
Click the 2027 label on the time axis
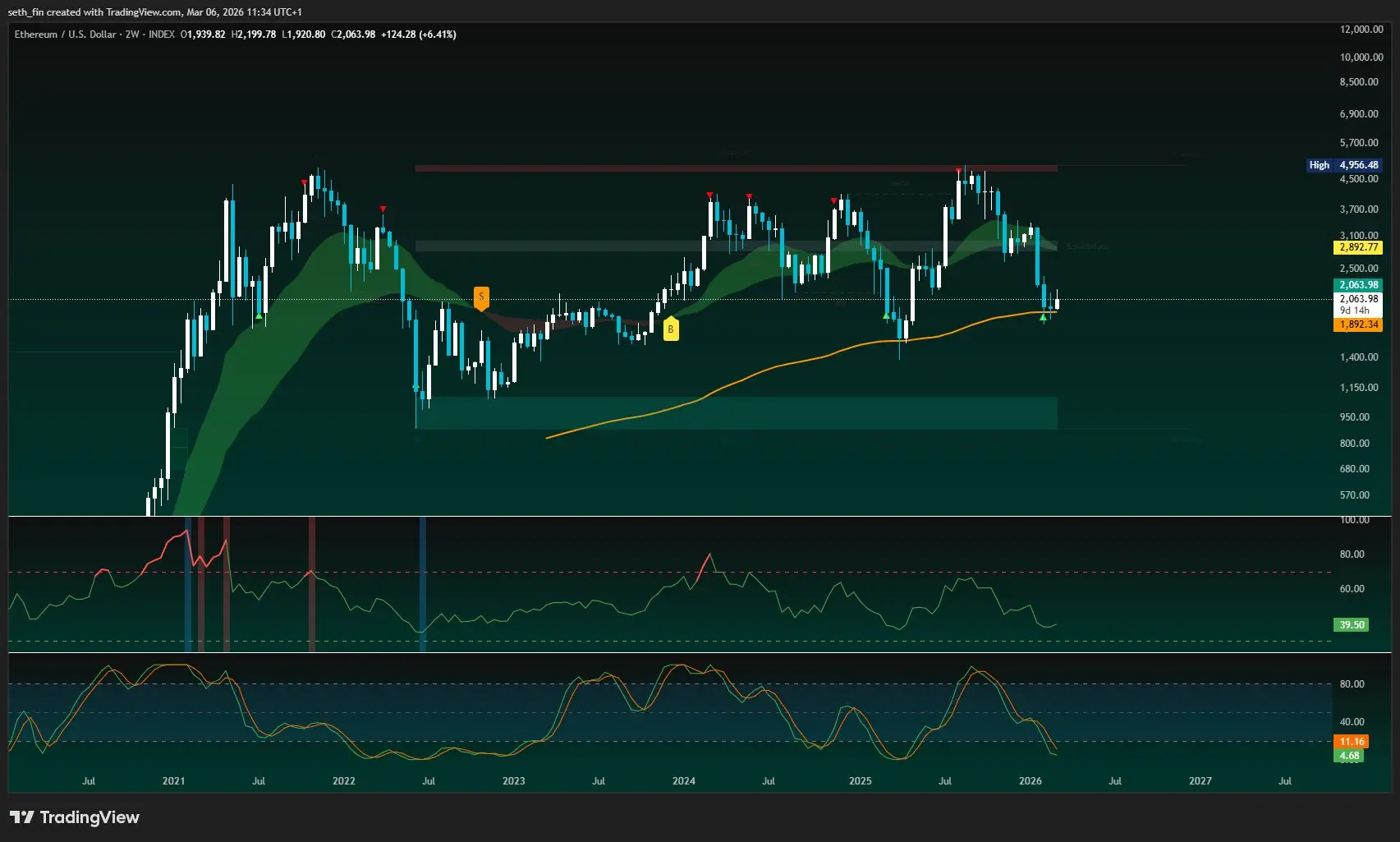click(x=1200, y=781)
